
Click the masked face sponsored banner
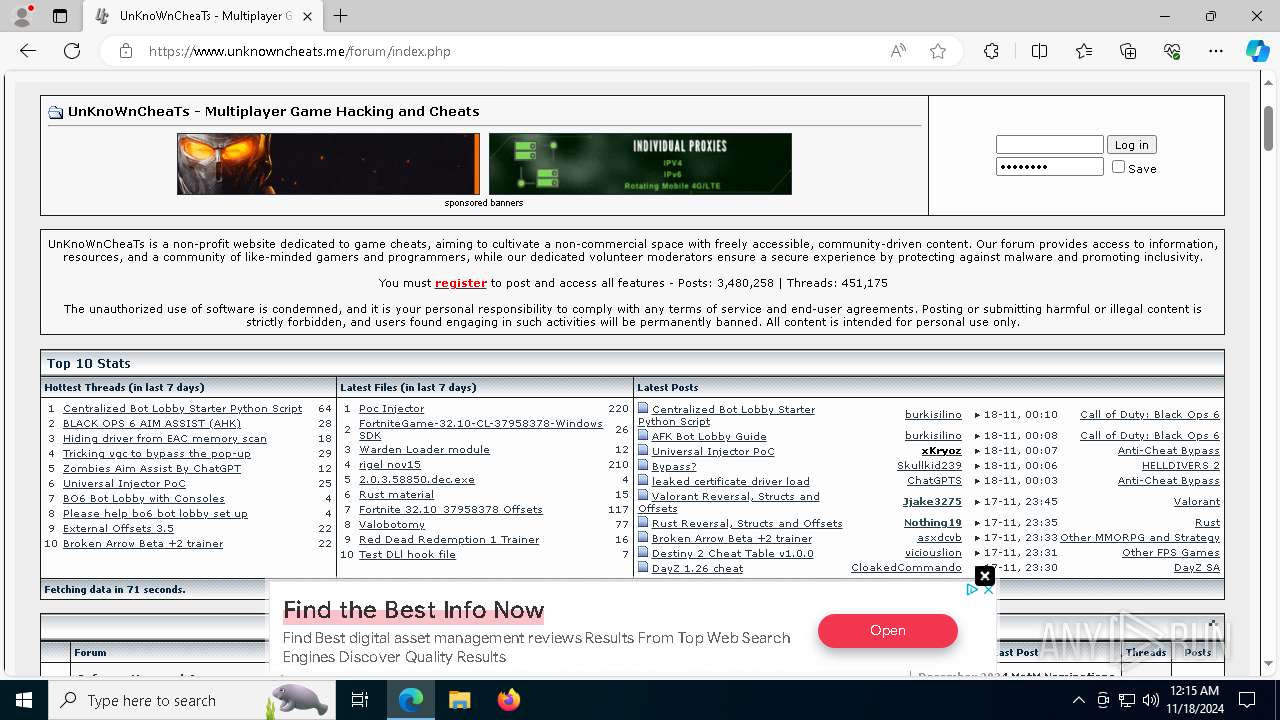click(328, 164)
